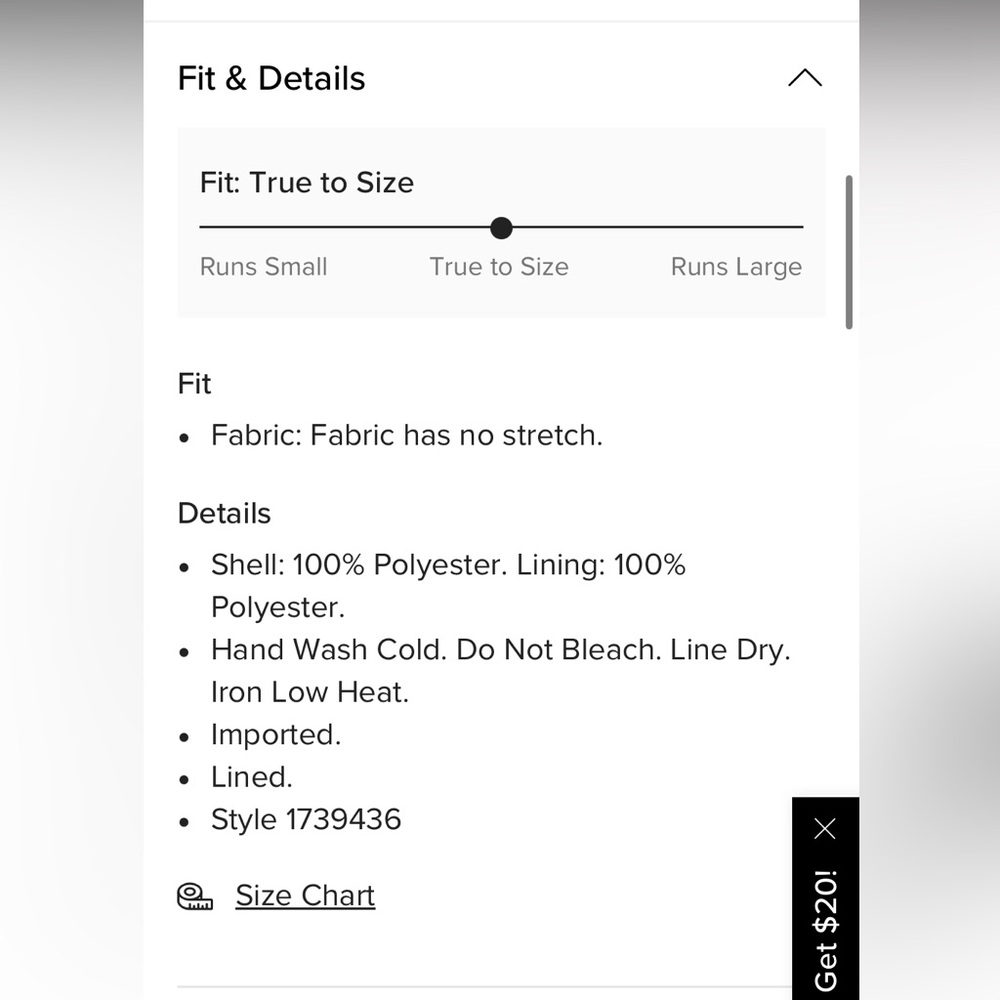Click the vertical scrollbar thumb
Screen dimensions: 1000x1000
click(x=849, y=252)
